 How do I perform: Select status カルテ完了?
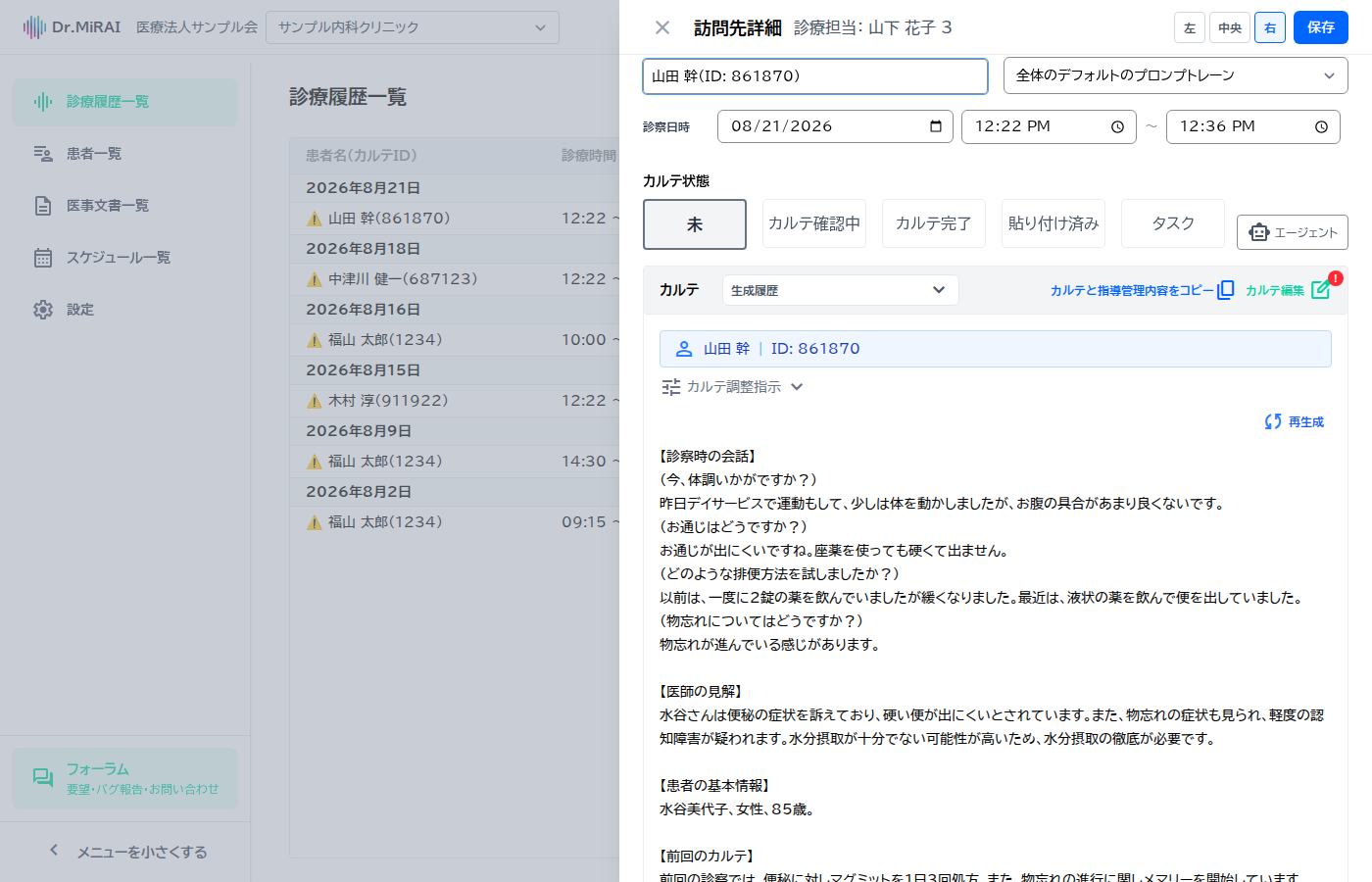(934, 223)
